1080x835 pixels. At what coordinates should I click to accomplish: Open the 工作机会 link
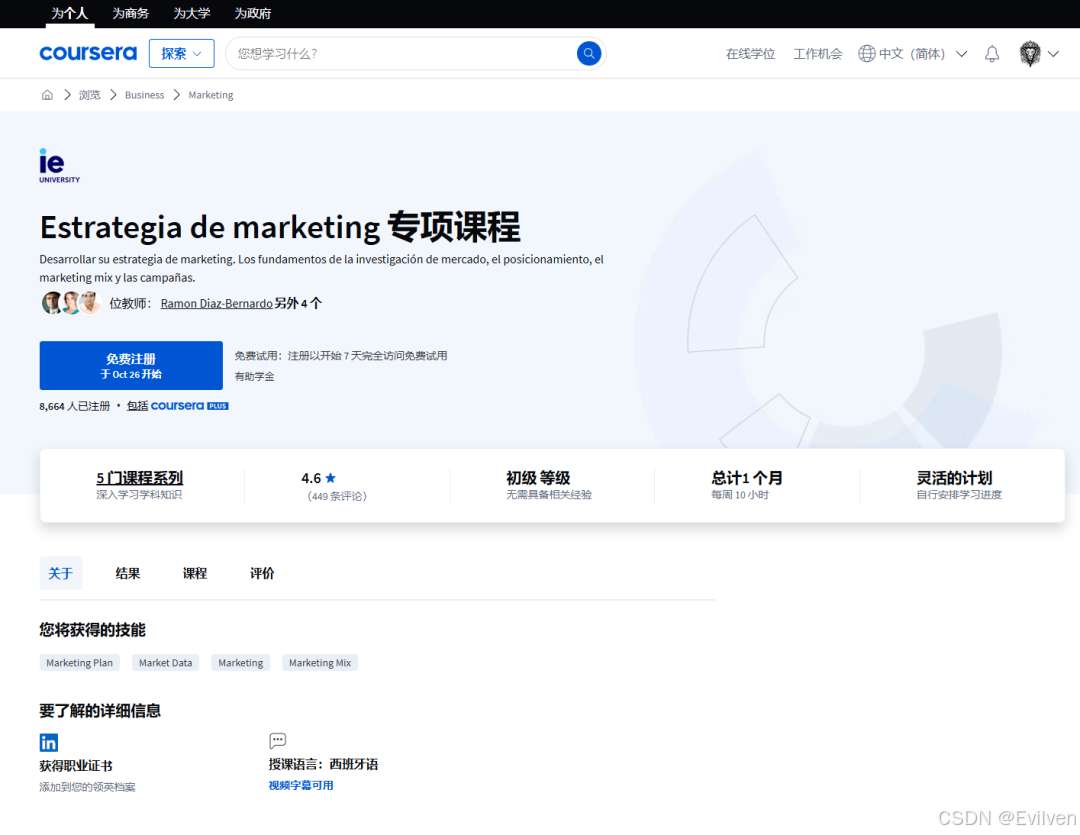(818, 54)
